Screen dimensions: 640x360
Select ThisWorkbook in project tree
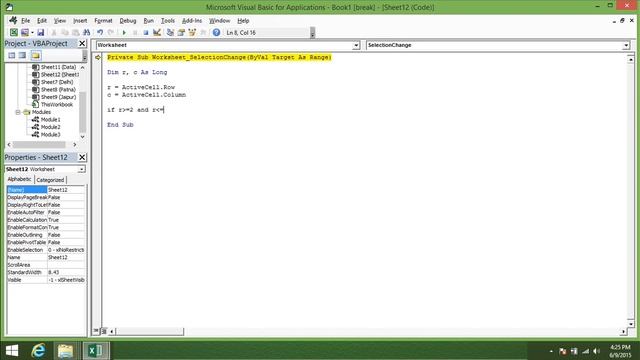pos(57,104)
